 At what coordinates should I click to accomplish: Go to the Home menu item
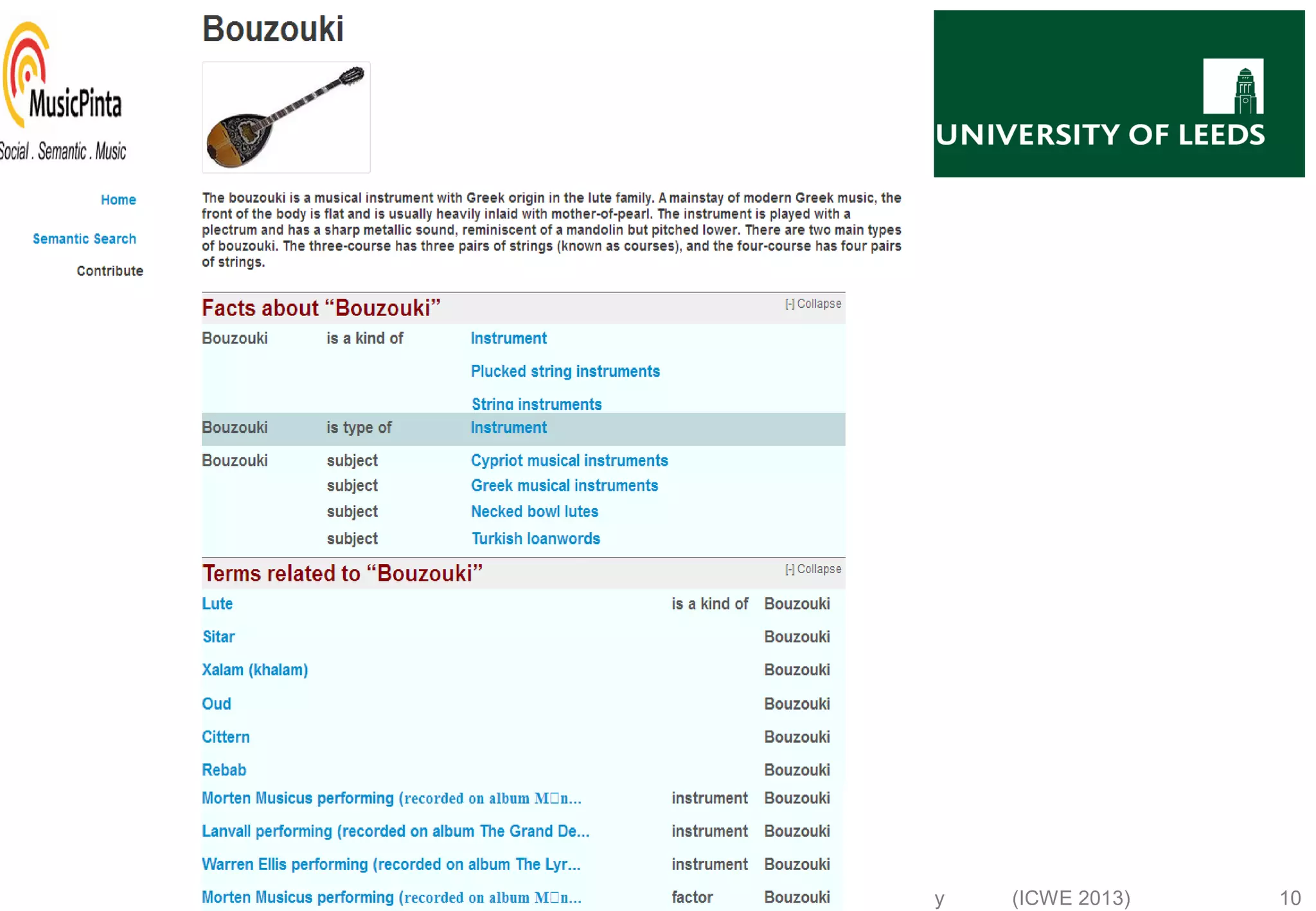click(118, 200)
